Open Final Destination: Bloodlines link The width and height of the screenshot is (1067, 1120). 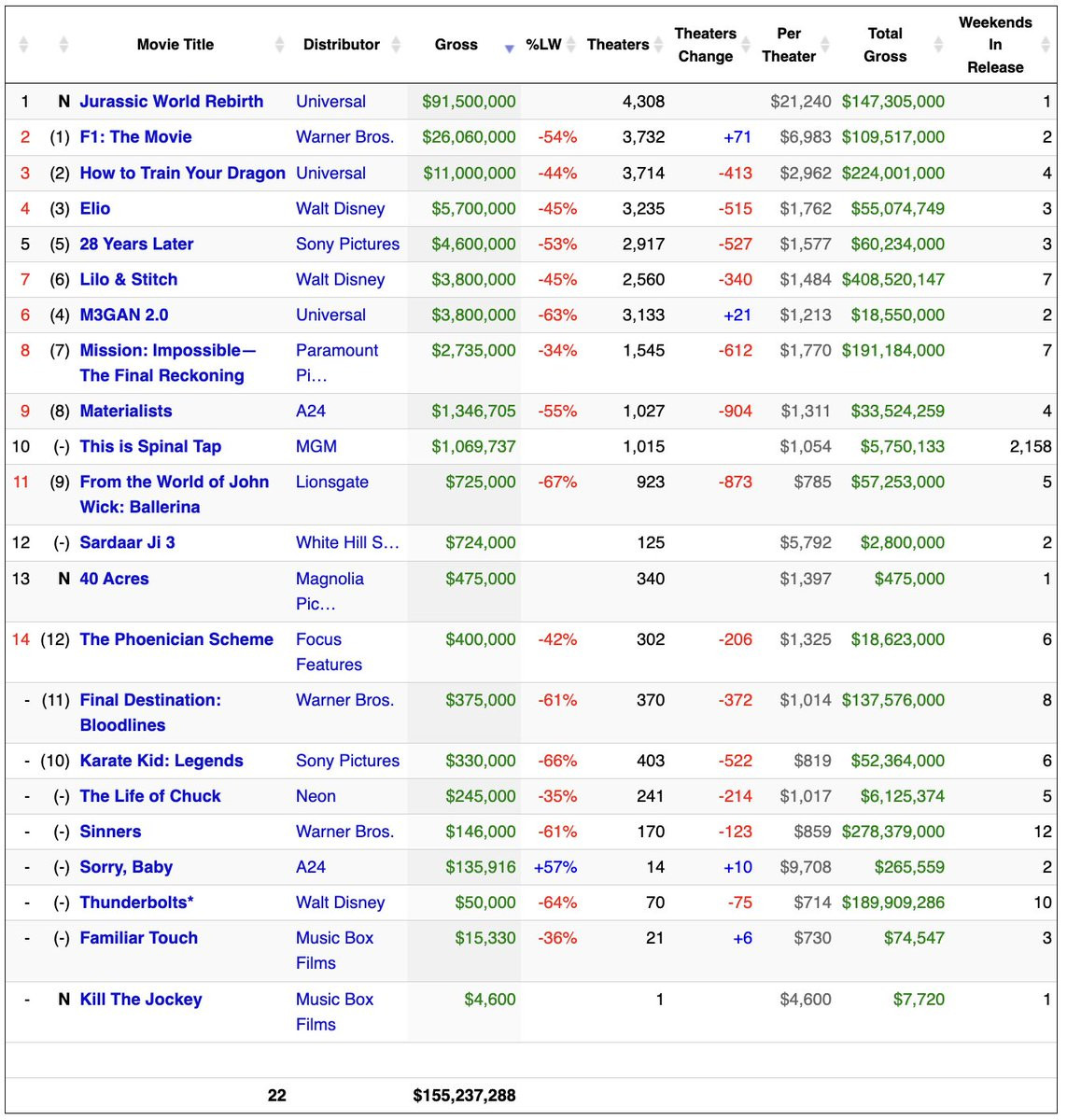click(x=150, y=712)
